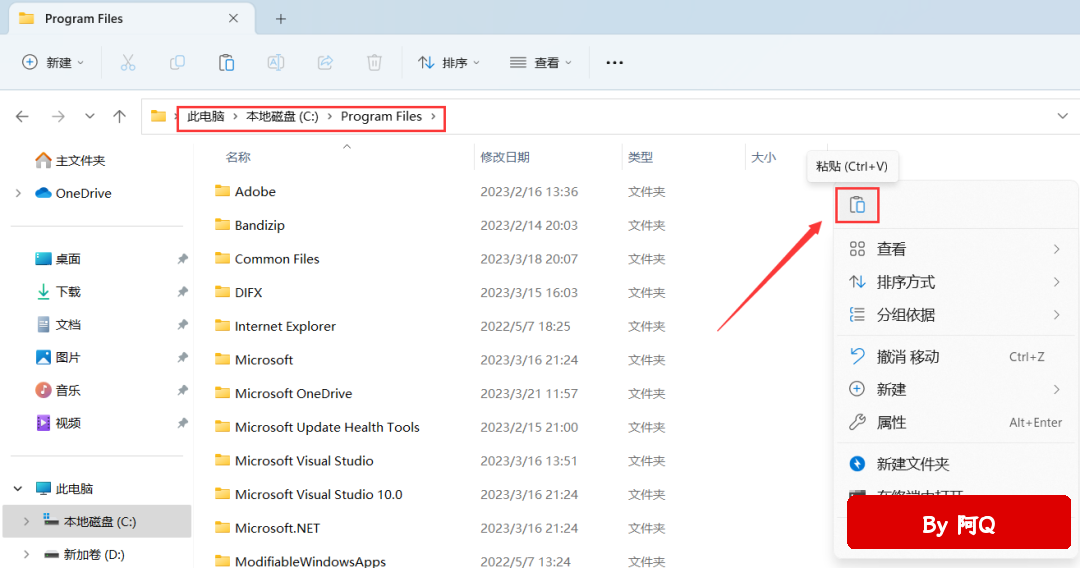Viewport: 1080px width, 568px height.
Task: Open the 查看 view dropdown
Action: pos(541,62)
